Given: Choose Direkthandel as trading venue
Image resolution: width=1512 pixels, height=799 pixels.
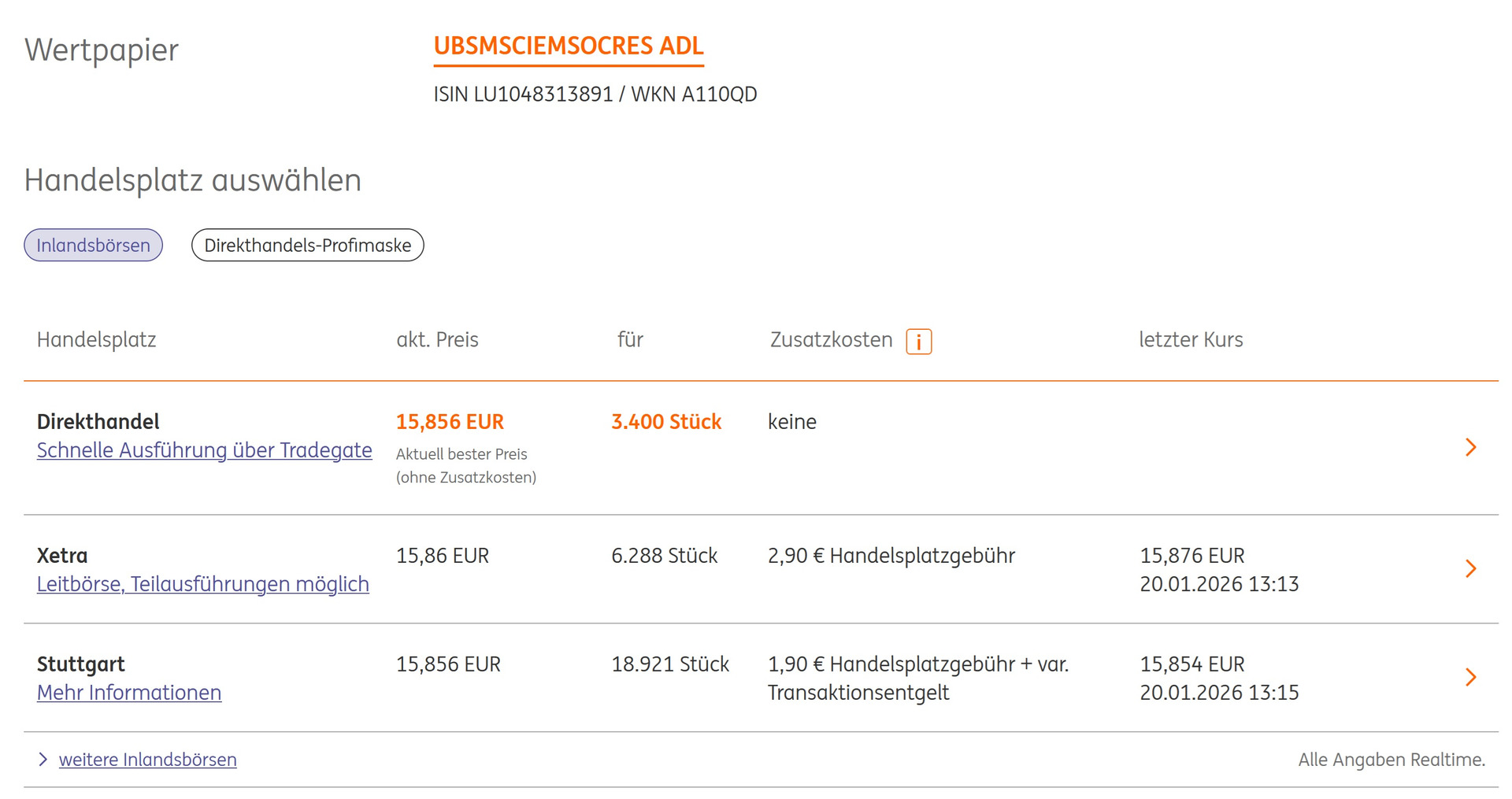Looking at the screenshot, I should (98, 422).
